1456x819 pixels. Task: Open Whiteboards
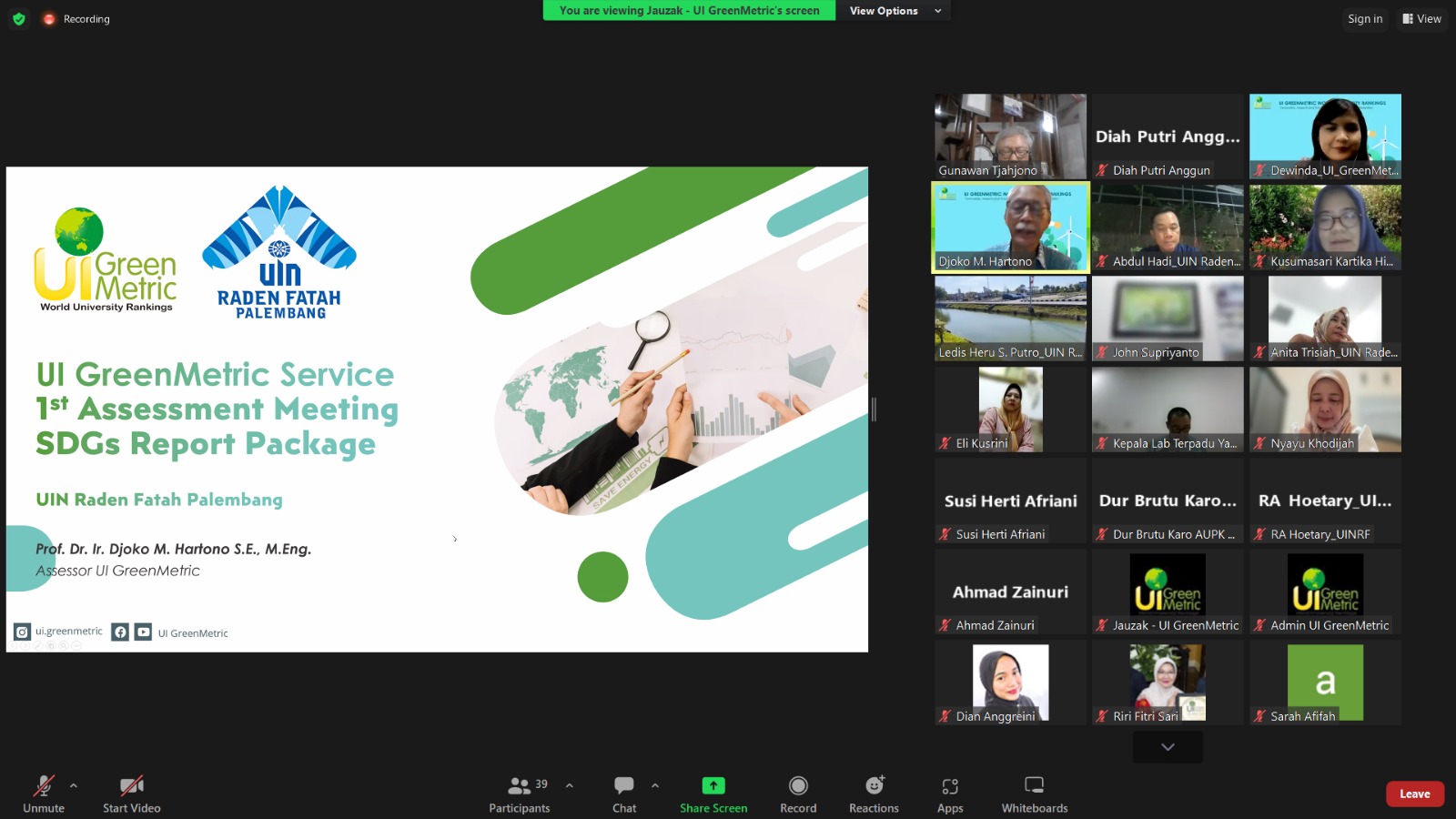coord(1035,794)
